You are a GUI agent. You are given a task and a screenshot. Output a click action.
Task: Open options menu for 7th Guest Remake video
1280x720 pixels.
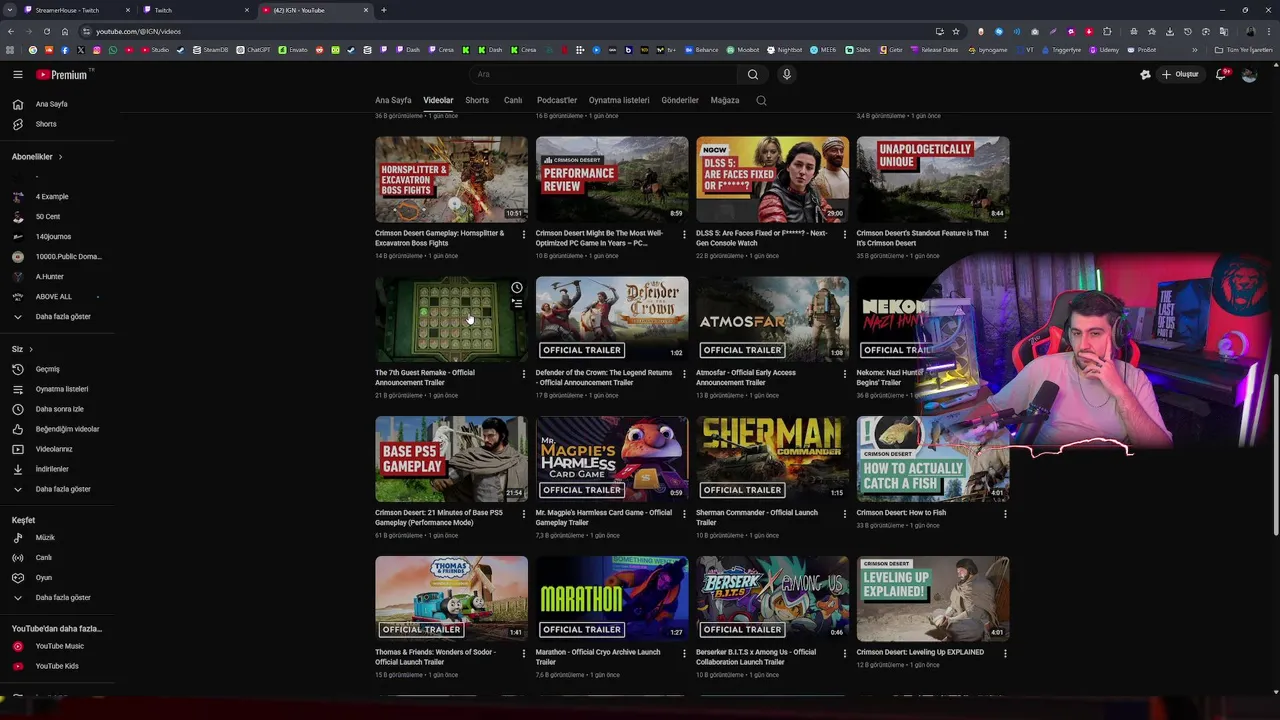(x=523, y=374)
